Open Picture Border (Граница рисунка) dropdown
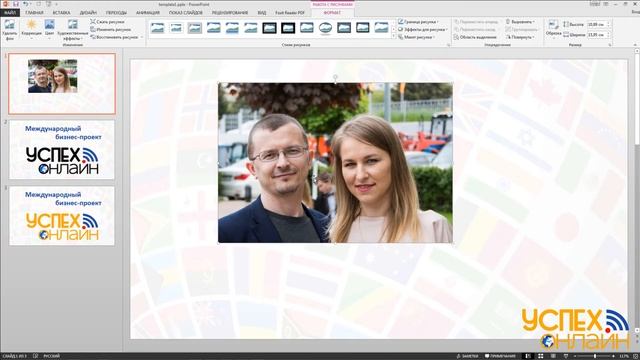 pyautogui.click(x=418, y=22)
